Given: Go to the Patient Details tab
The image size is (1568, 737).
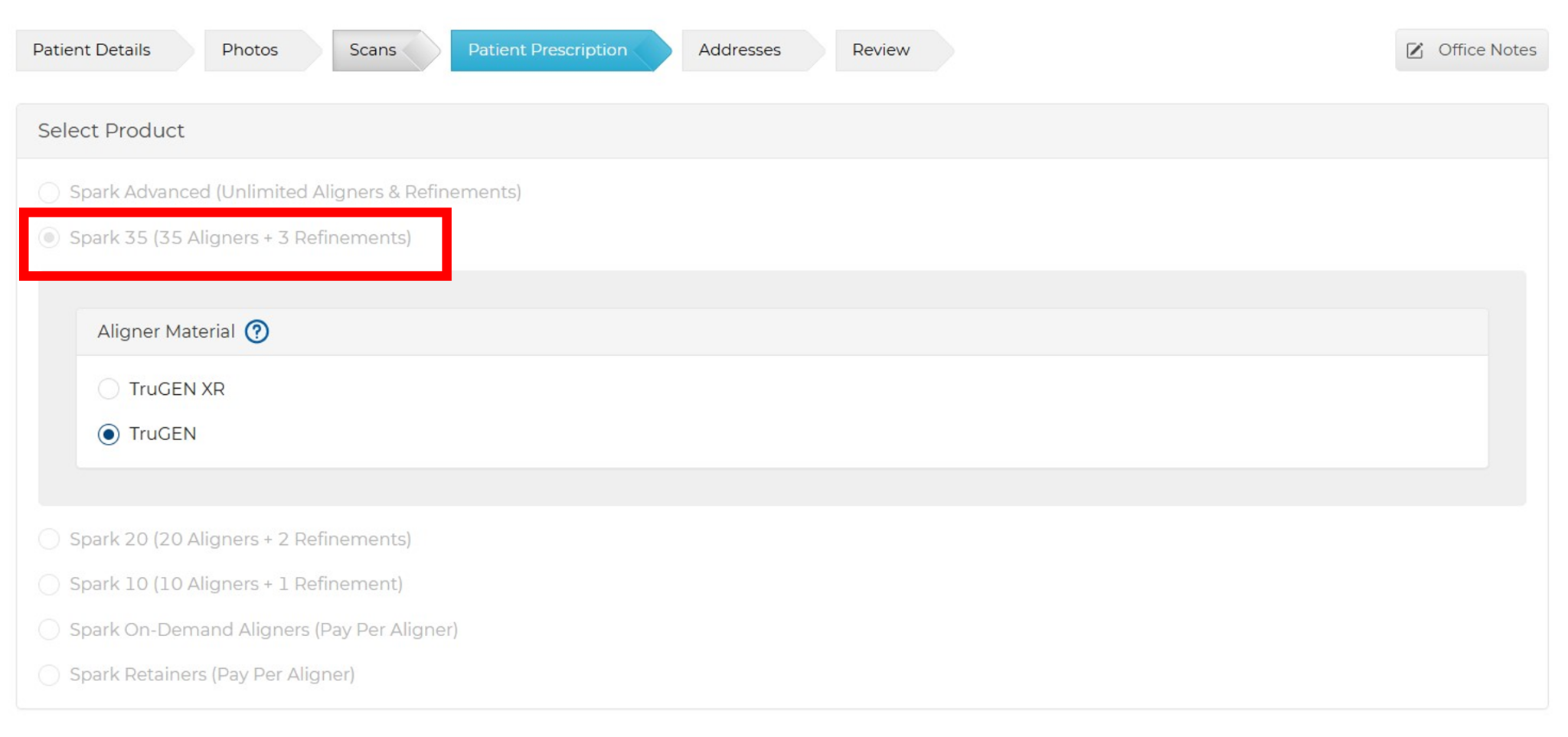Looking at the screenshot, I should [92, 50].
